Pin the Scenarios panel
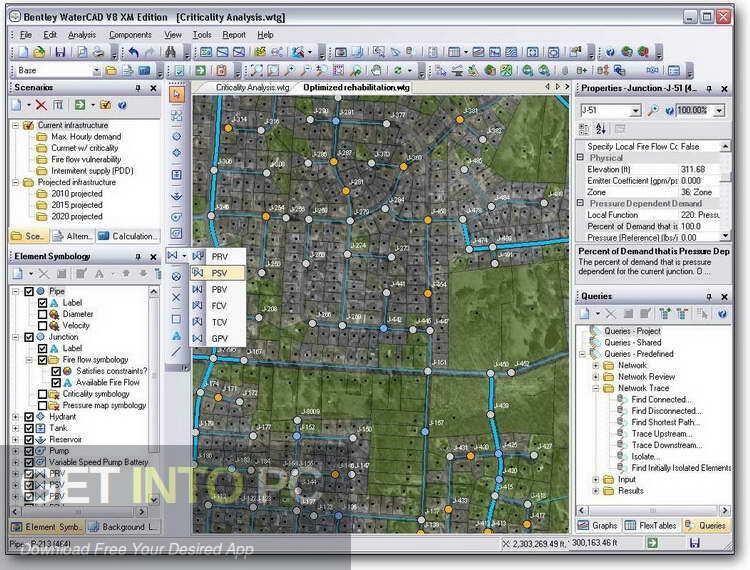 [138, 88]
